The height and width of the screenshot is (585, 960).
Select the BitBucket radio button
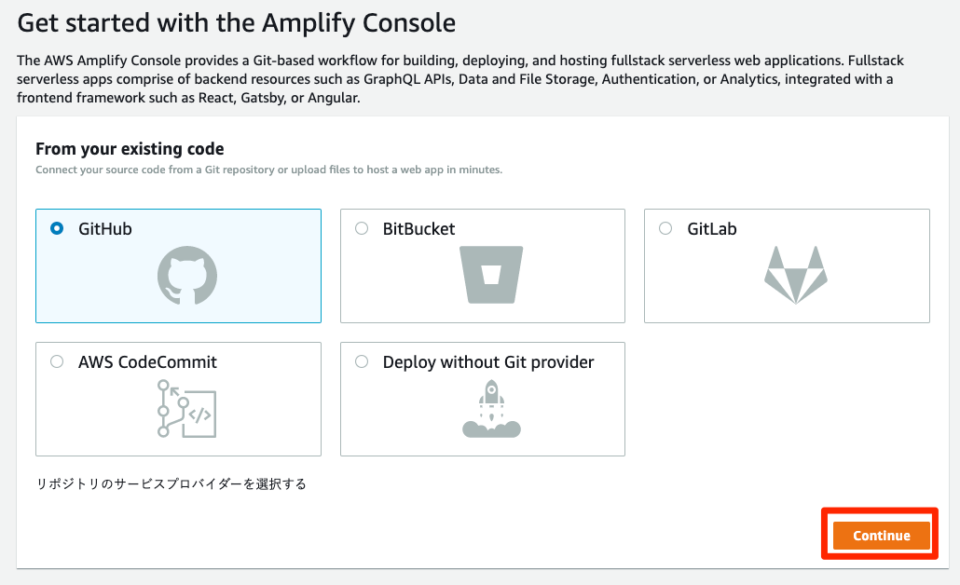pyautogui.click(x=362, y=228)
